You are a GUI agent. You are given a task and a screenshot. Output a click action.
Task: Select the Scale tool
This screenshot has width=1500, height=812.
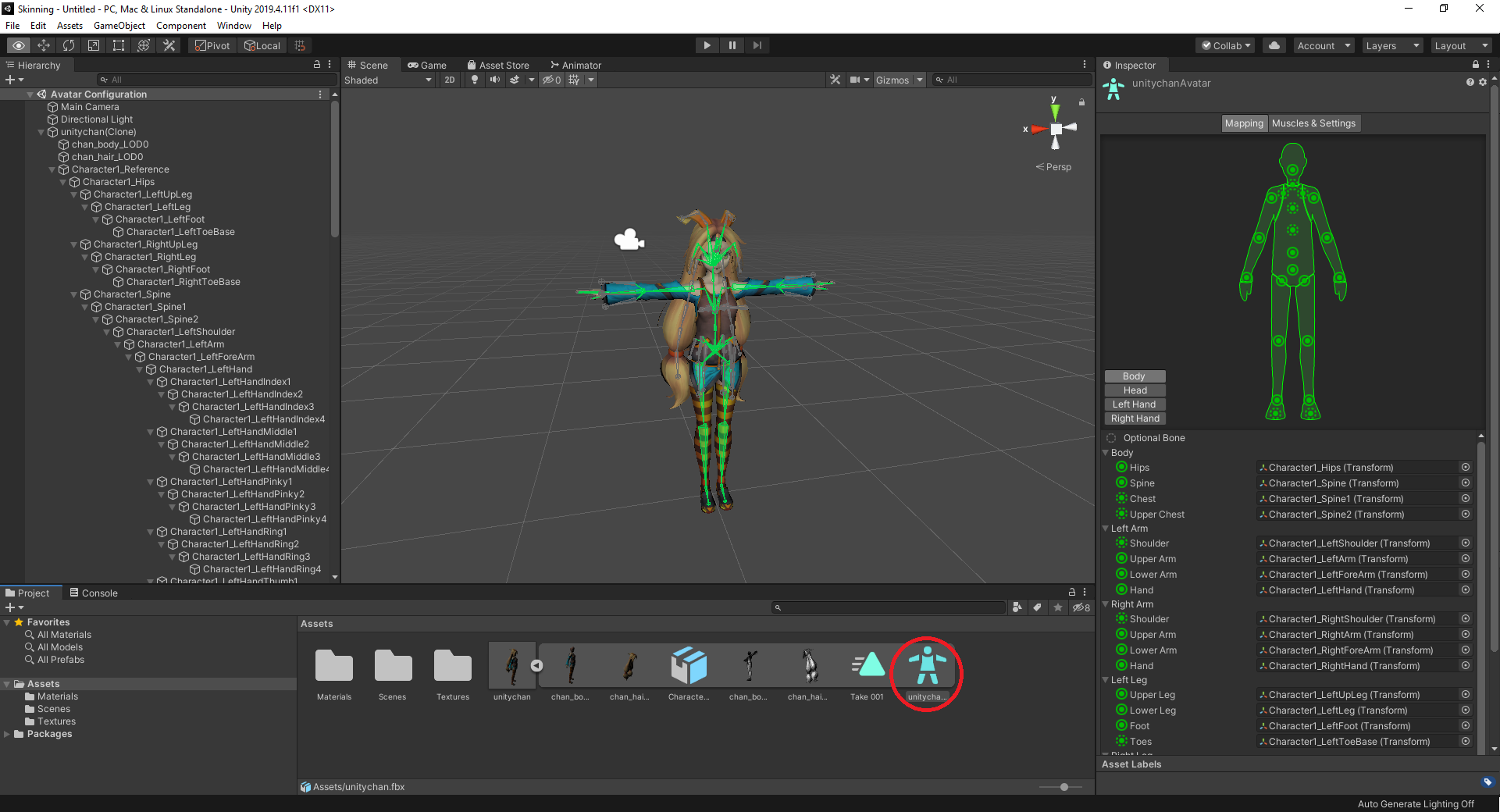tap(93, 45)
